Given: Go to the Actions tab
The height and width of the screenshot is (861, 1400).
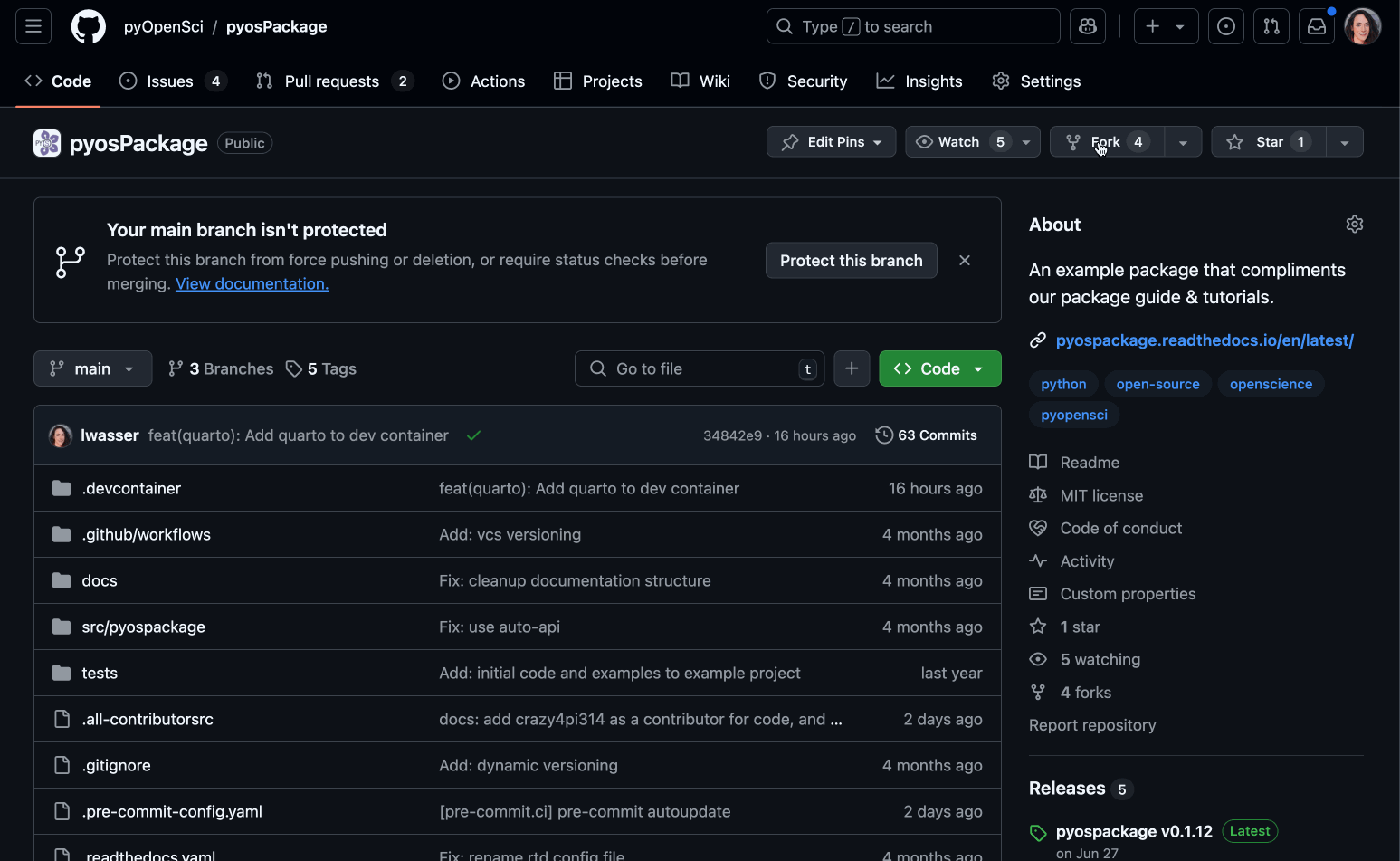Looking at the screenshot, I should [x=483, y=81].
